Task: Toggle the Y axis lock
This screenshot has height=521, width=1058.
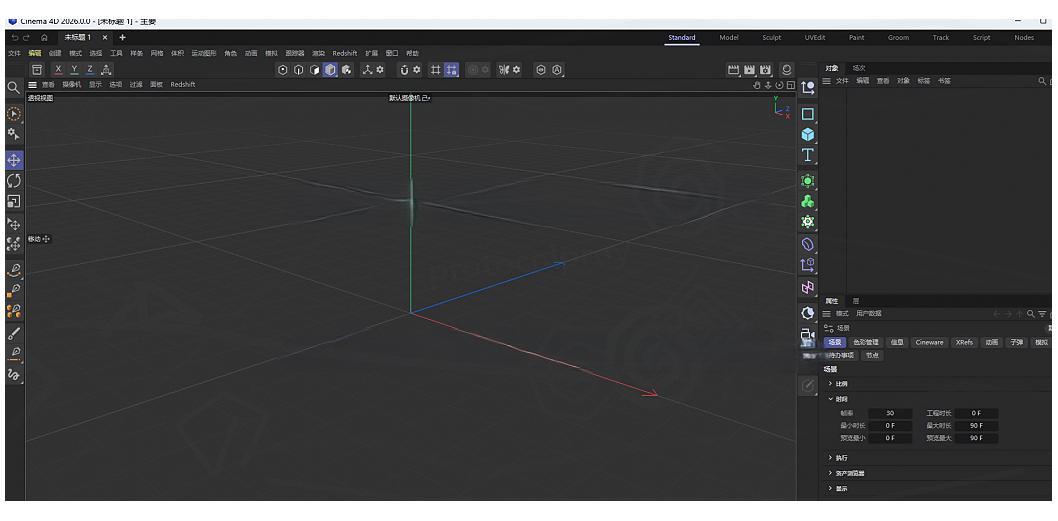Action: pyautogui.click(x=74, y=70)
